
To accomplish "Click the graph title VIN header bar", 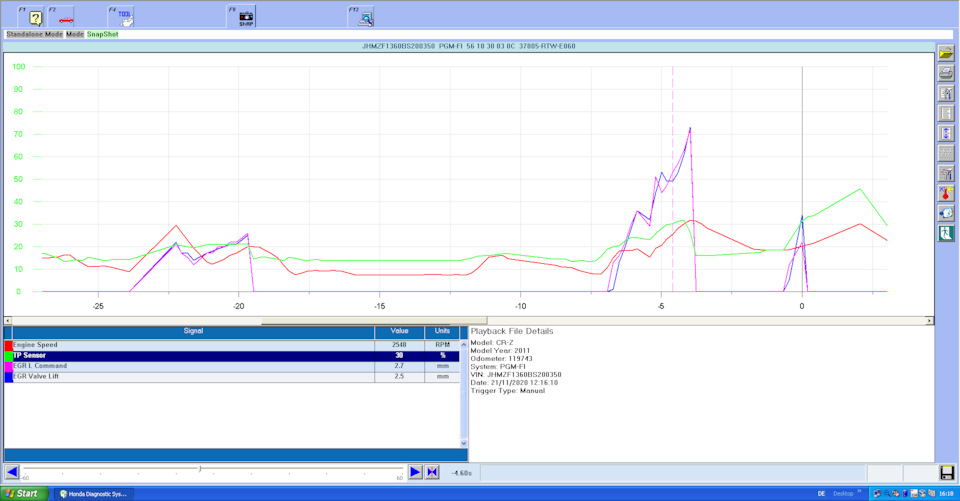I will point(469,46).
